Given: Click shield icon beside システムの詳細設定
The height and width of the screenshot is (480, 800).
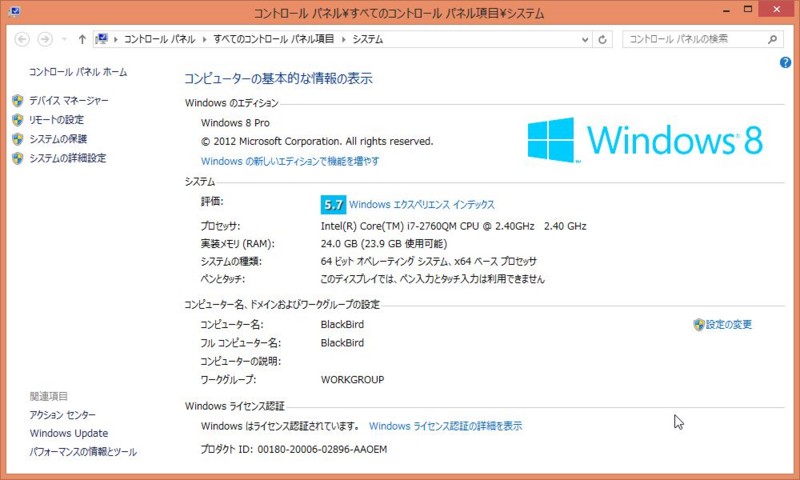Looking at the screenshot, I should [18, 158].
